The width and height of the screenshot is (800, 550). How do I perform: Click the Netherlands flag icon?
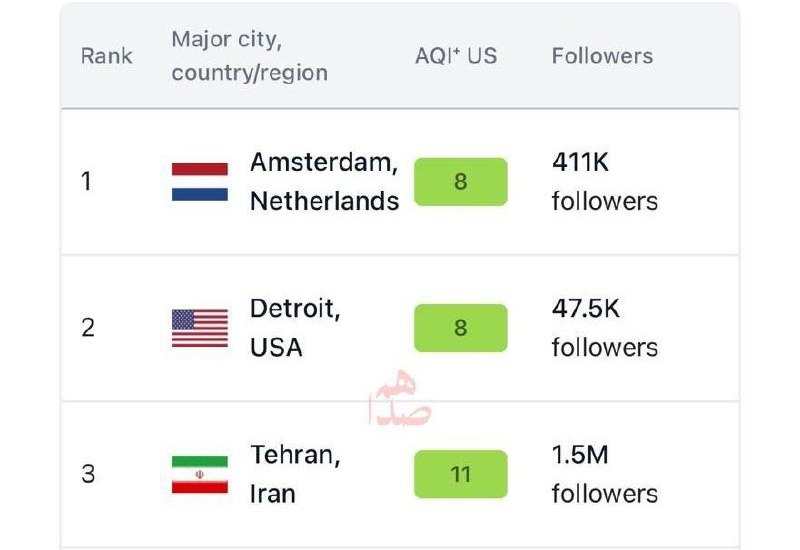coord(199,182)
